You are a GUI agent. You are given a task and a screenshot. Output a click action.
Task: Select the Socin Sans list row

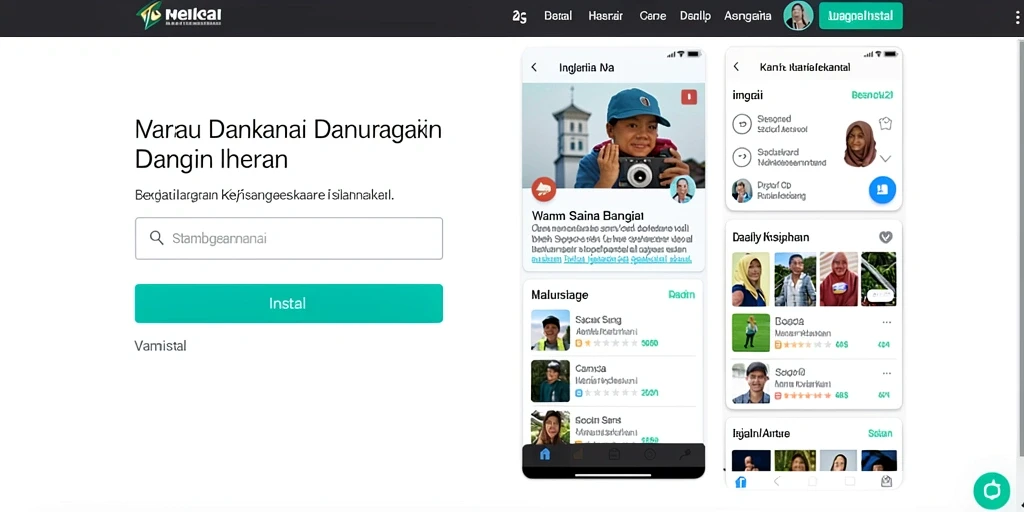[x=613, y=428]
